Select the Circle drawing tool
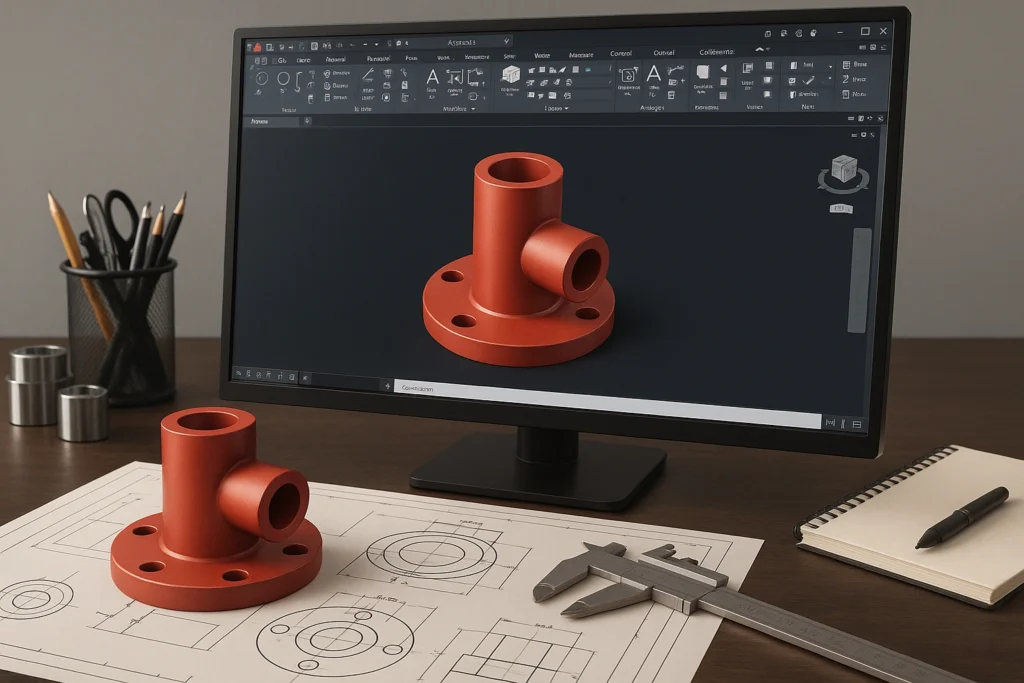Screen dimensions: 1024x683 click(283, 78)
